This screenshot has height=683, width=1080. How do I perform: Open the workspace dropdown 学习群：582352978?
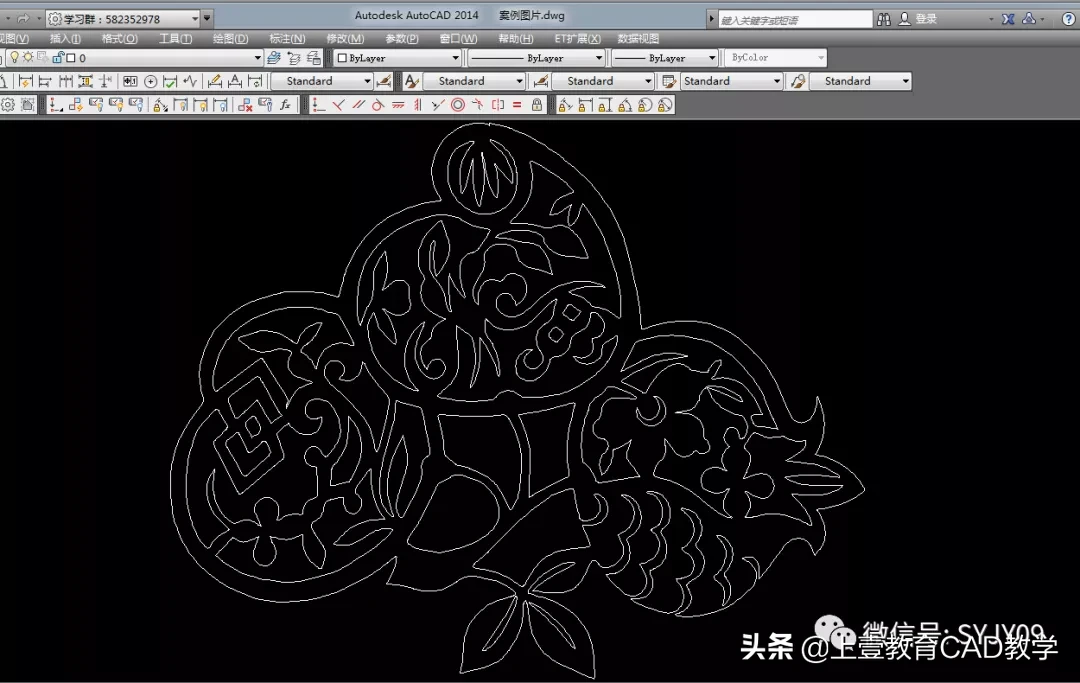(x=124, y=19)
